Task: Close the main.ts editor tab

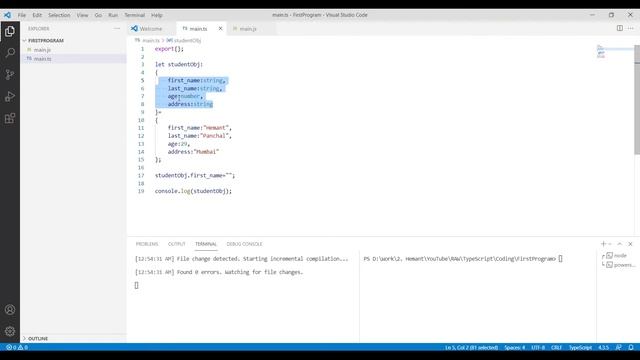Action: point(220,29)
